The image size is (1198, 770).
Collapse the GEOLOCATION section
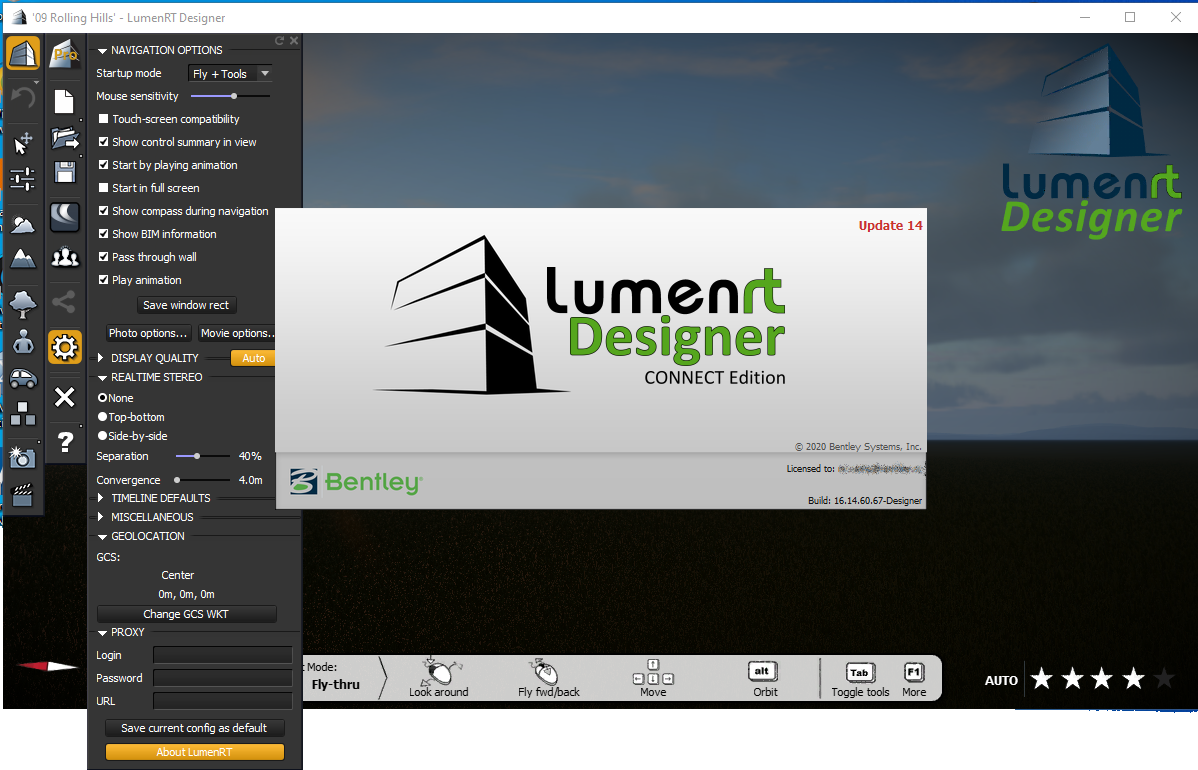(x=102, y=537)
